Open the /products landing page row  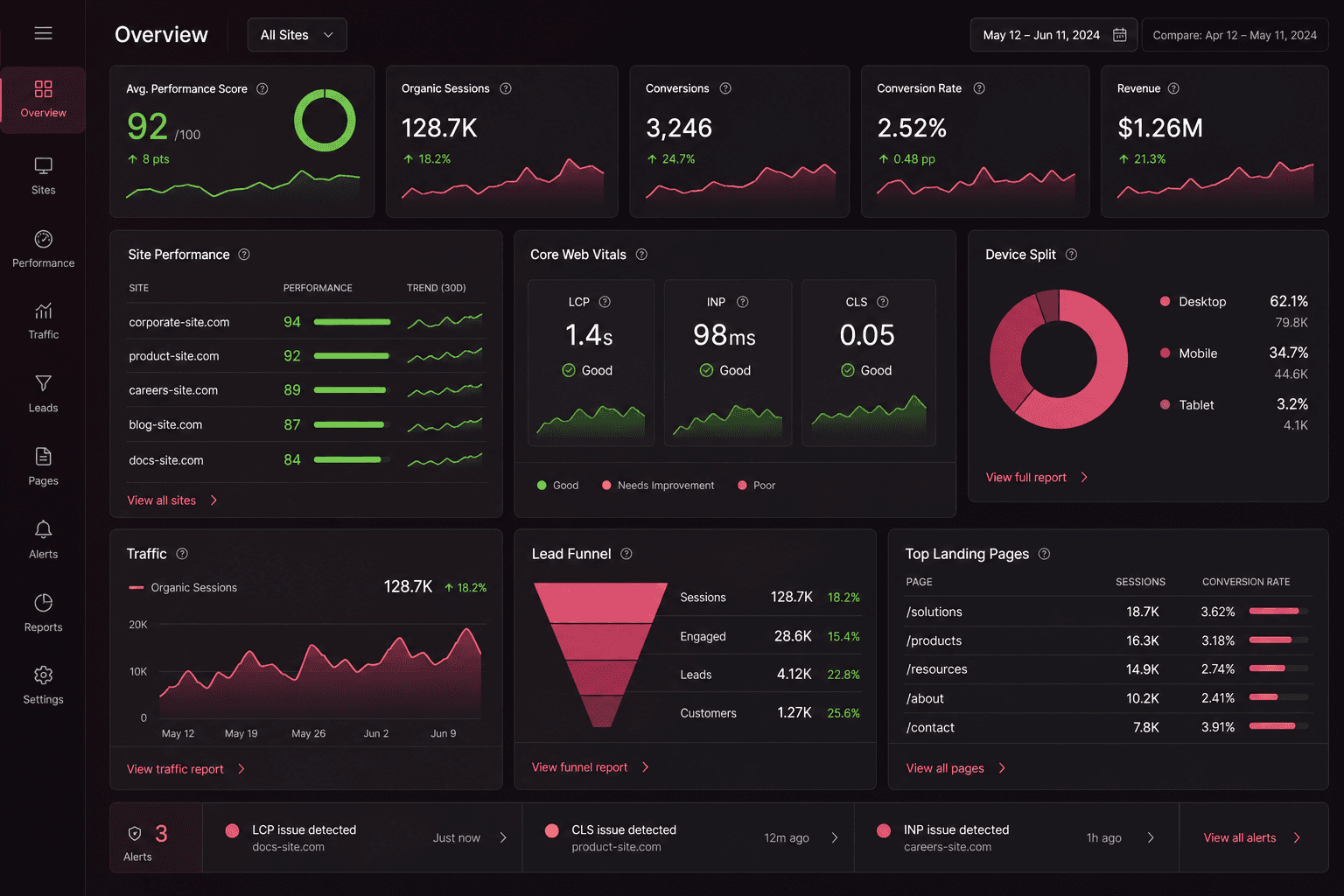point(1108,640)
